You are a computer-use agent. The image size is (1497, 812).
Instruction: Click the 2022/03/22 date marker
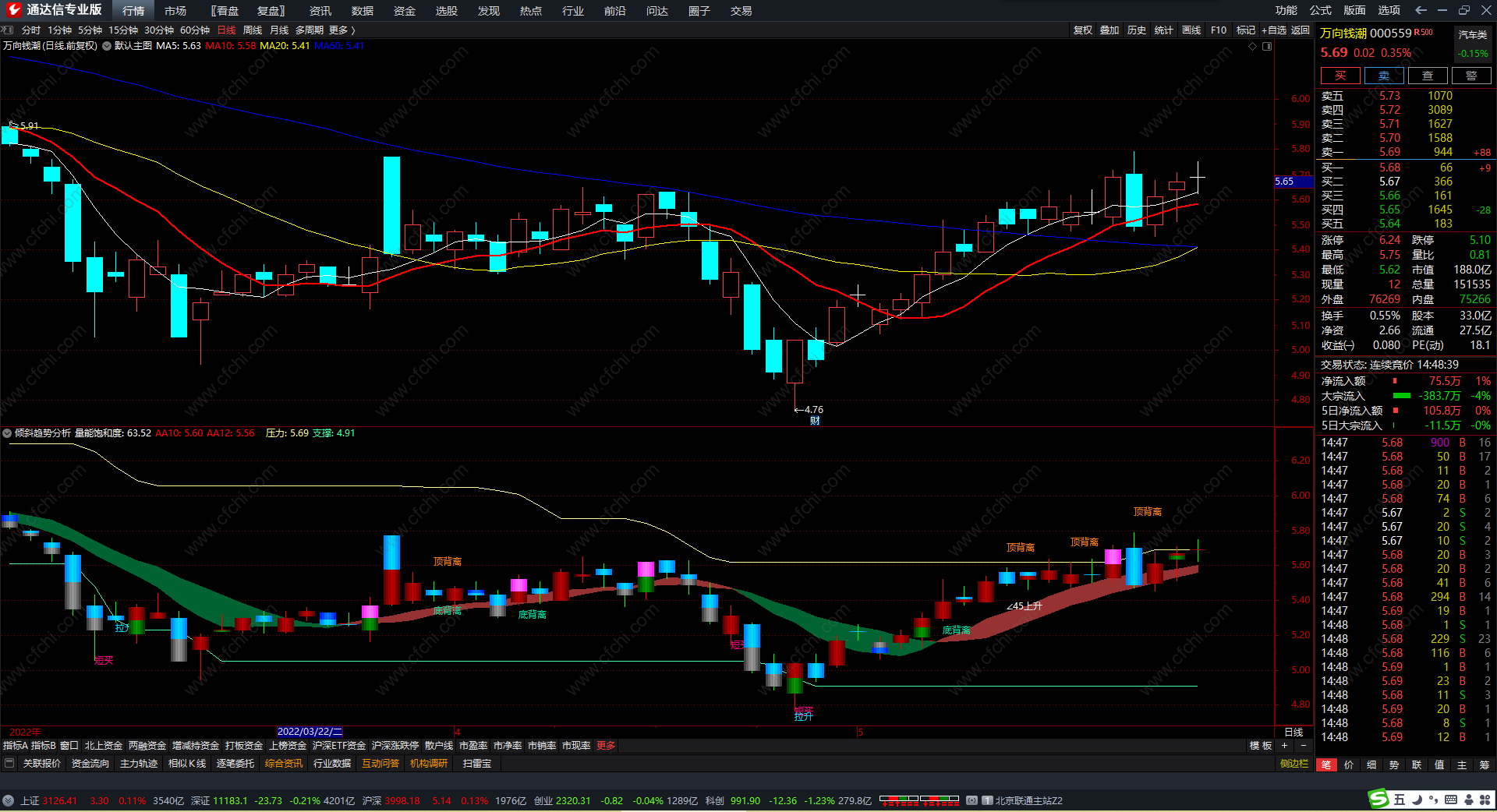(x=310, y=732)
